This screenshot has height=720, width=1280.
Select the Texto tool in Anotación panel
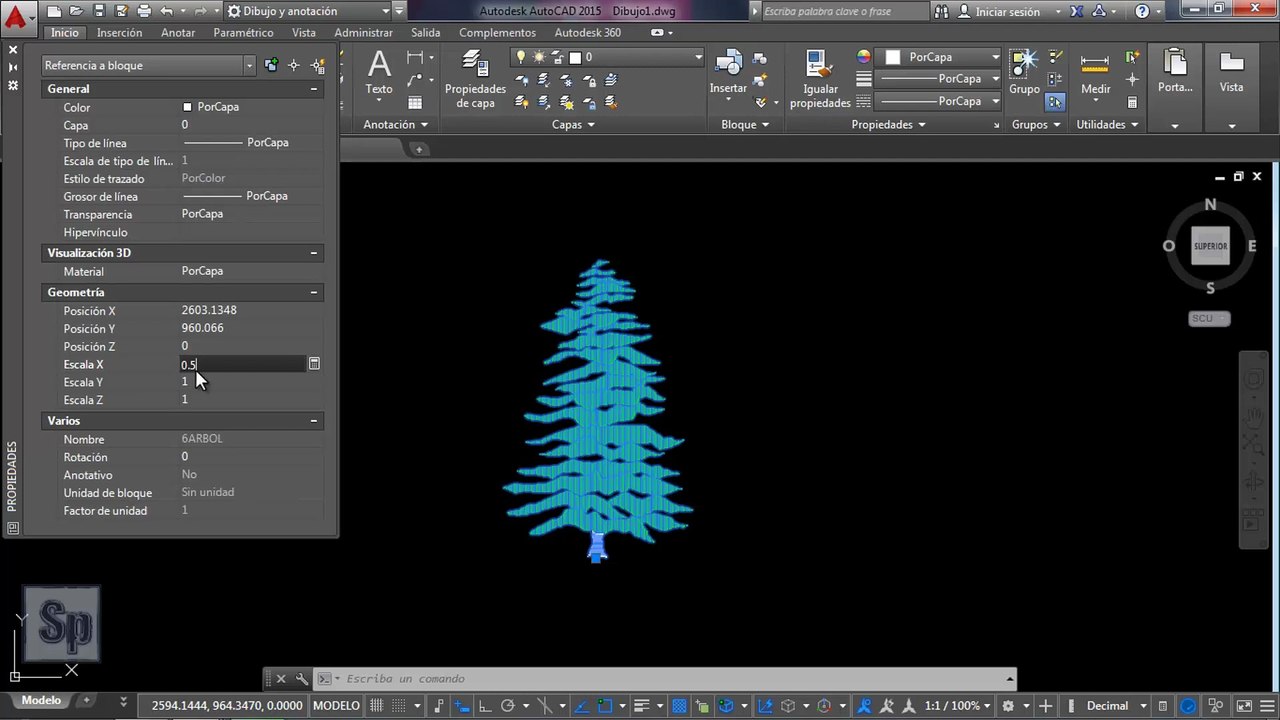(x=379, y=74)
